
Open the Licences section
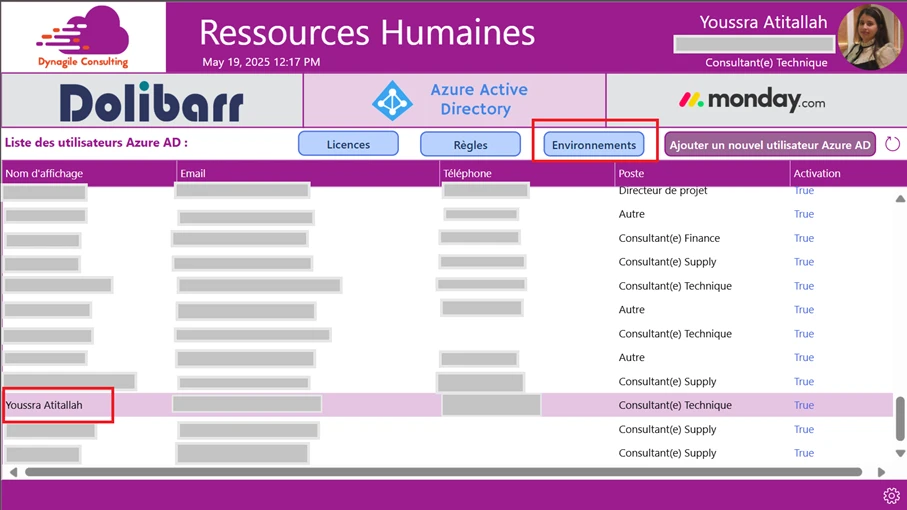click(348, 145)
